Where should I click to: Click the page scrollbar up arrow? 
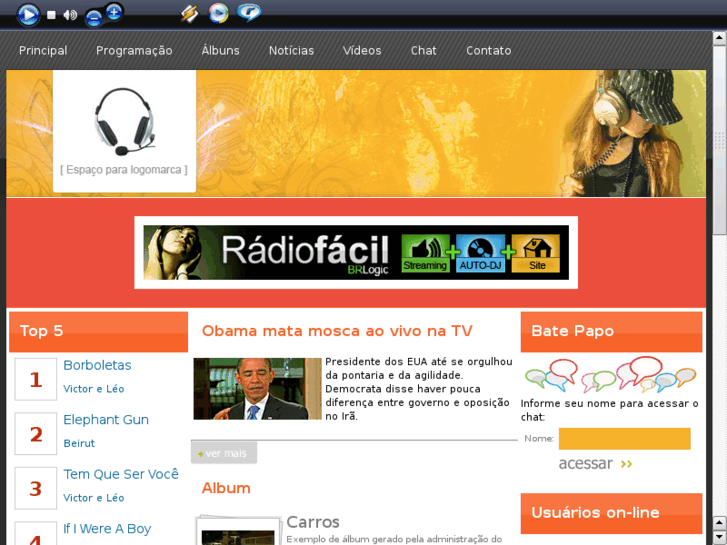point(719,38)
